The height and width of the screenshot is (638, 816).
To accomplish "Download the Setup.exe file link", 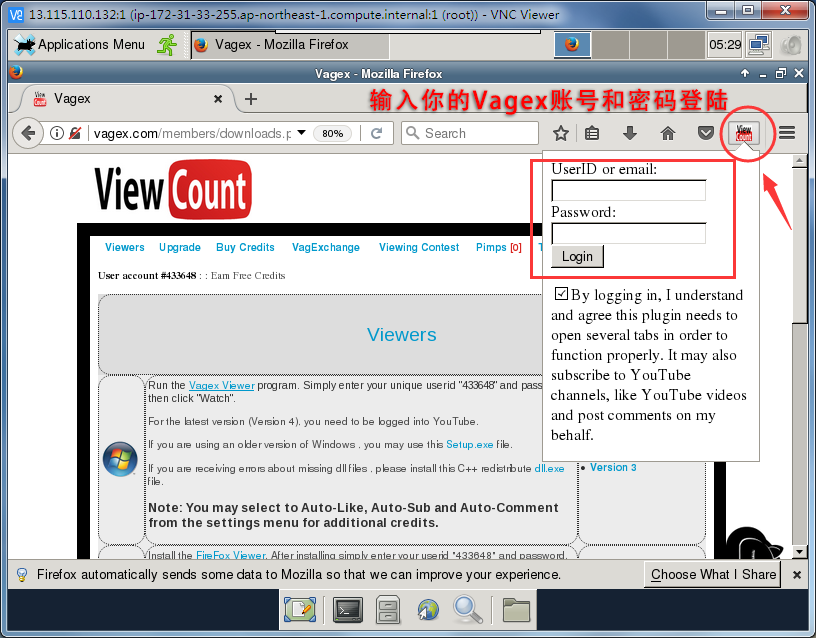I will click(x=469, y=444).
